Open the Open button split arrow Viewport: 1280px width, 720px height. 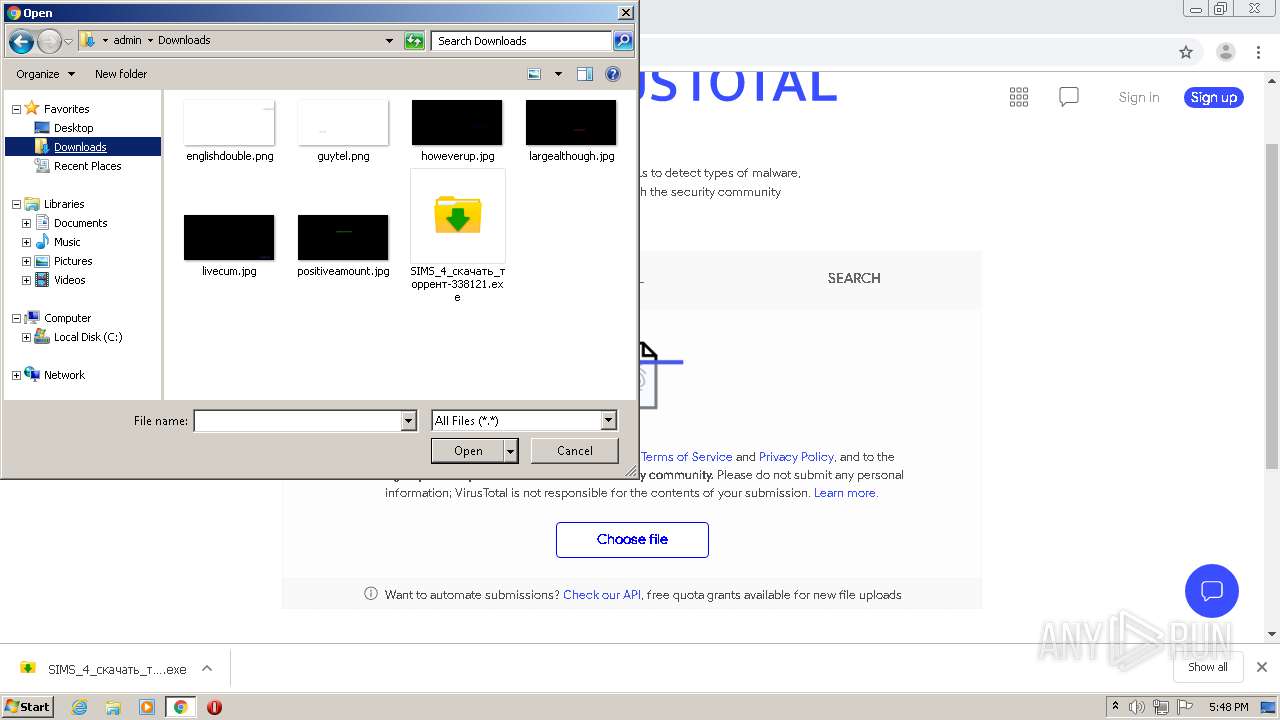[x=511, y=451]
